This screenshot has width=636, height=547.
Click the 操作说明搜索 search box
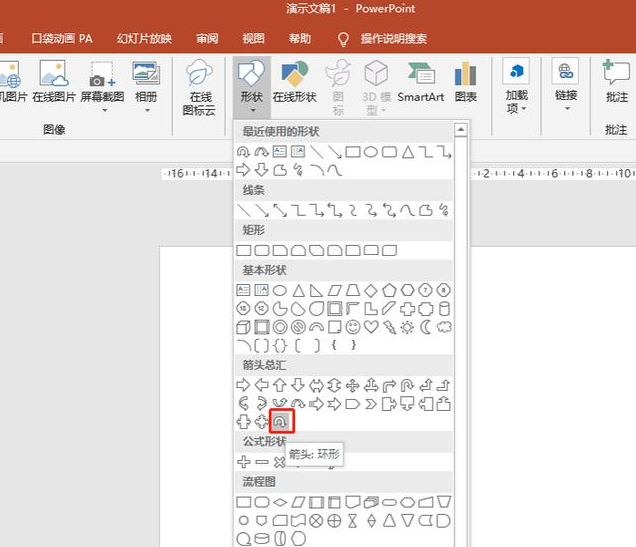click(394, 39)
